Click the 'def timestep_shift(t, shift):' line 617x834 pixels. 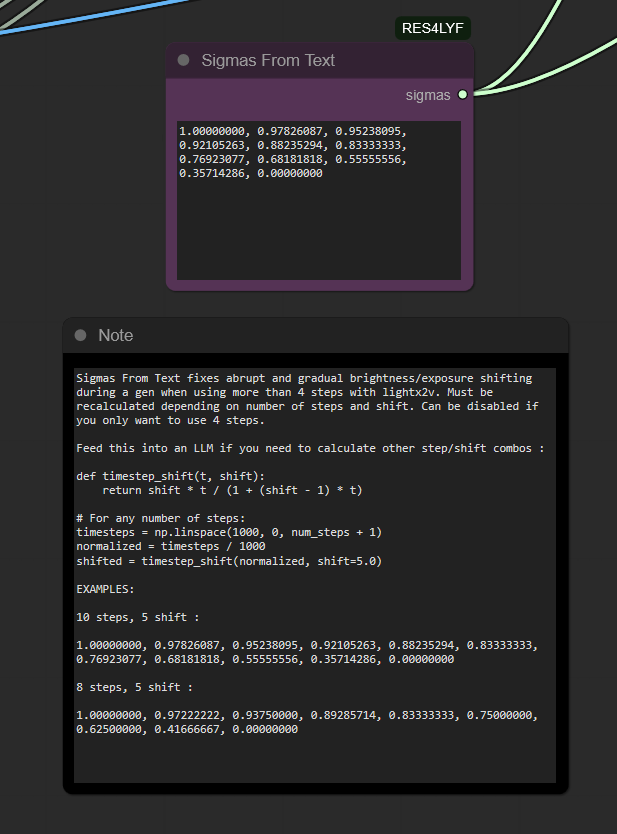pos(170,476)
